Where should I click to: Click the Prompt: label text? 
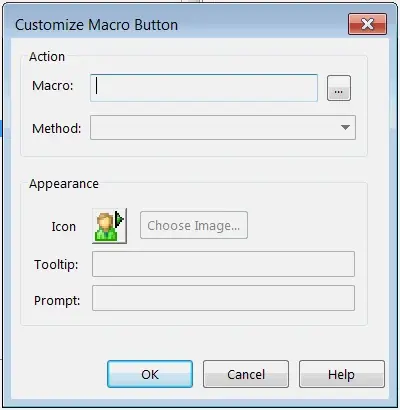tap(57, 300)
